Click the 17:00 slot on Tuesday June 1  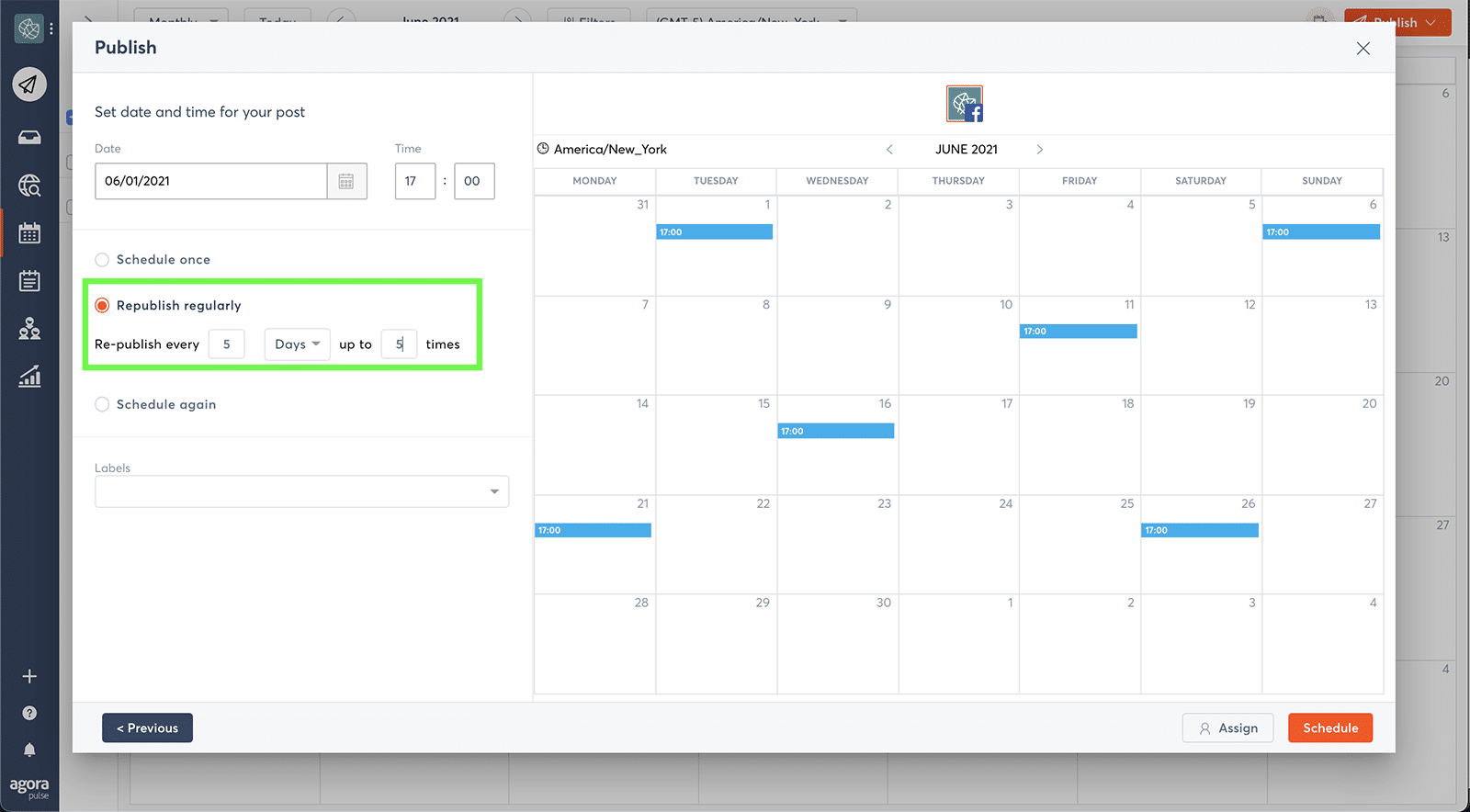pyautogui.click(x=714, y=232)
